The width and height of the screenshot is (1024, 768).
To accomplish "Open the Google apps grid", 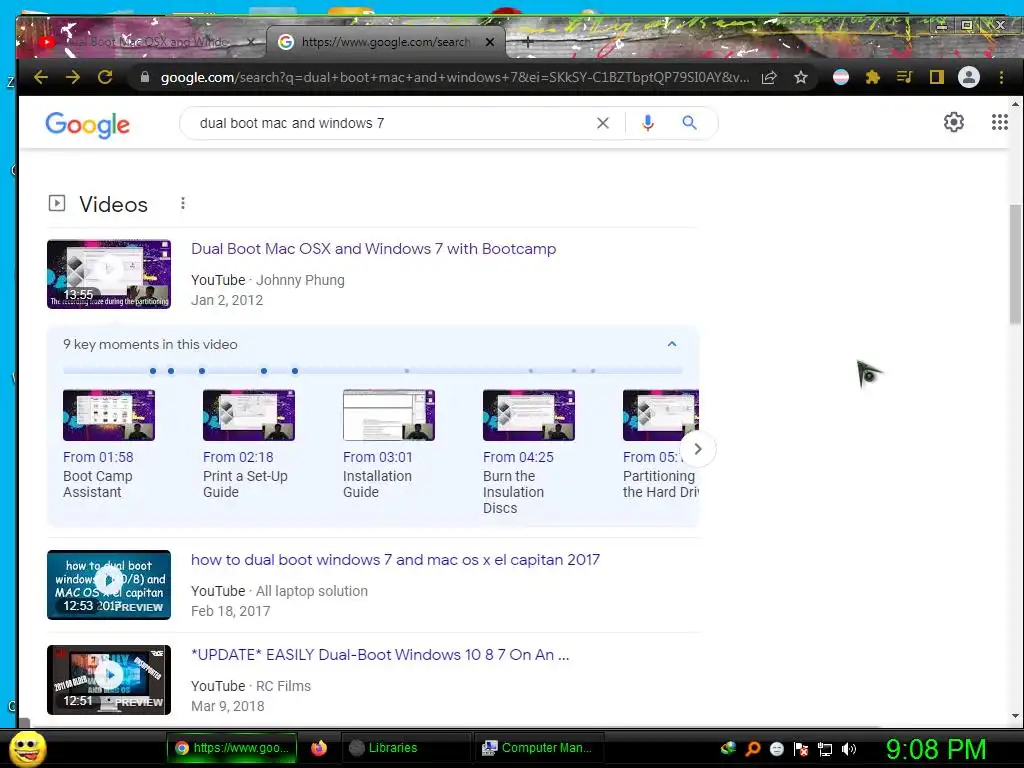I will [x=999, y=122].
